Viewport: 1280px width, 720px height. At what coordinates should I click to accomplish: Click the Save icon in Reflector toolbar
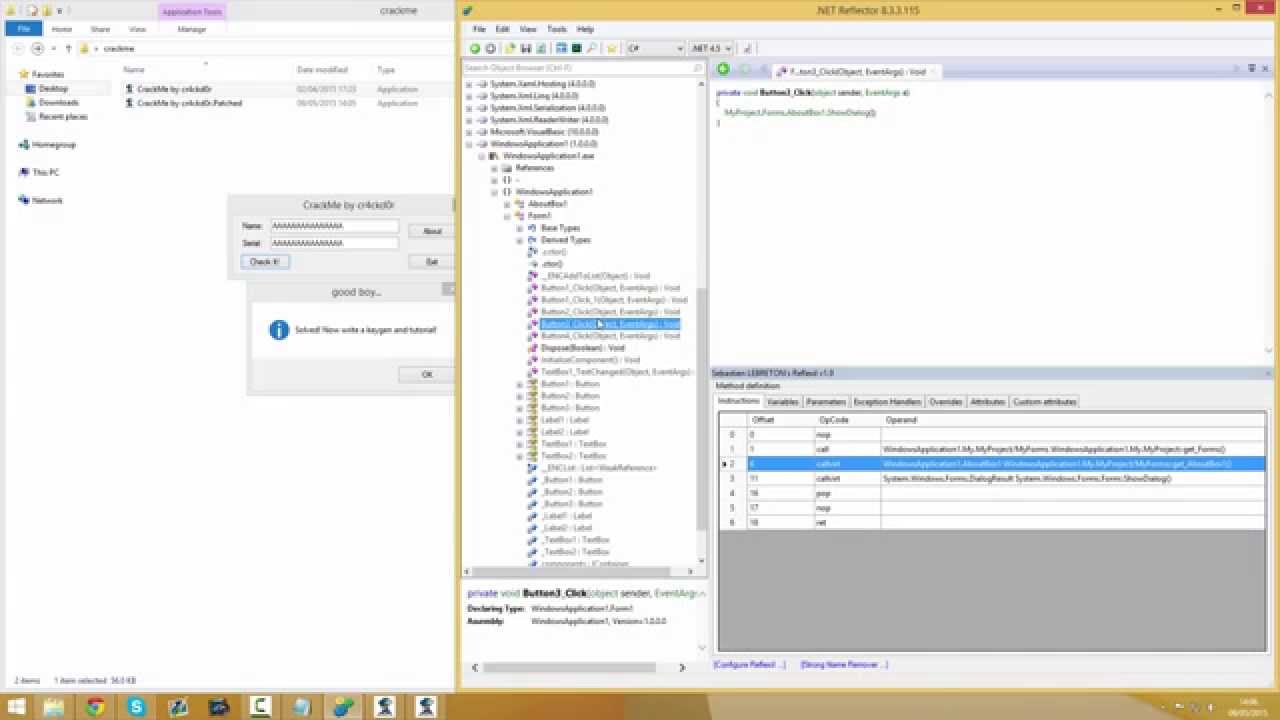(526, 48)
